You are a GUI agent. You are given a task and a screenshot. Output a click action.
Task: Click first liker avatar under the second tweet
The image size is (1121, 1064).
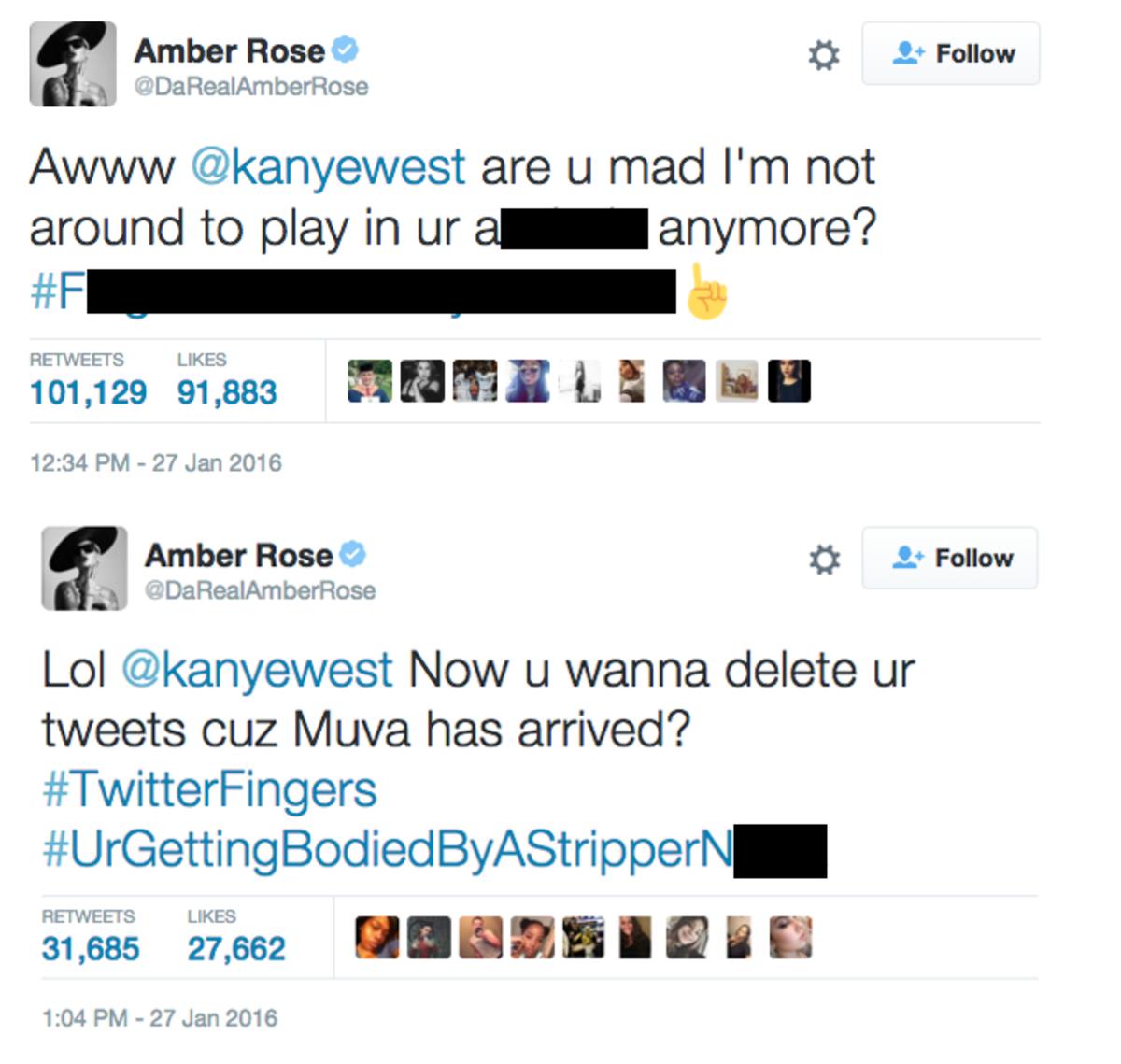click(x=377, y=937)
